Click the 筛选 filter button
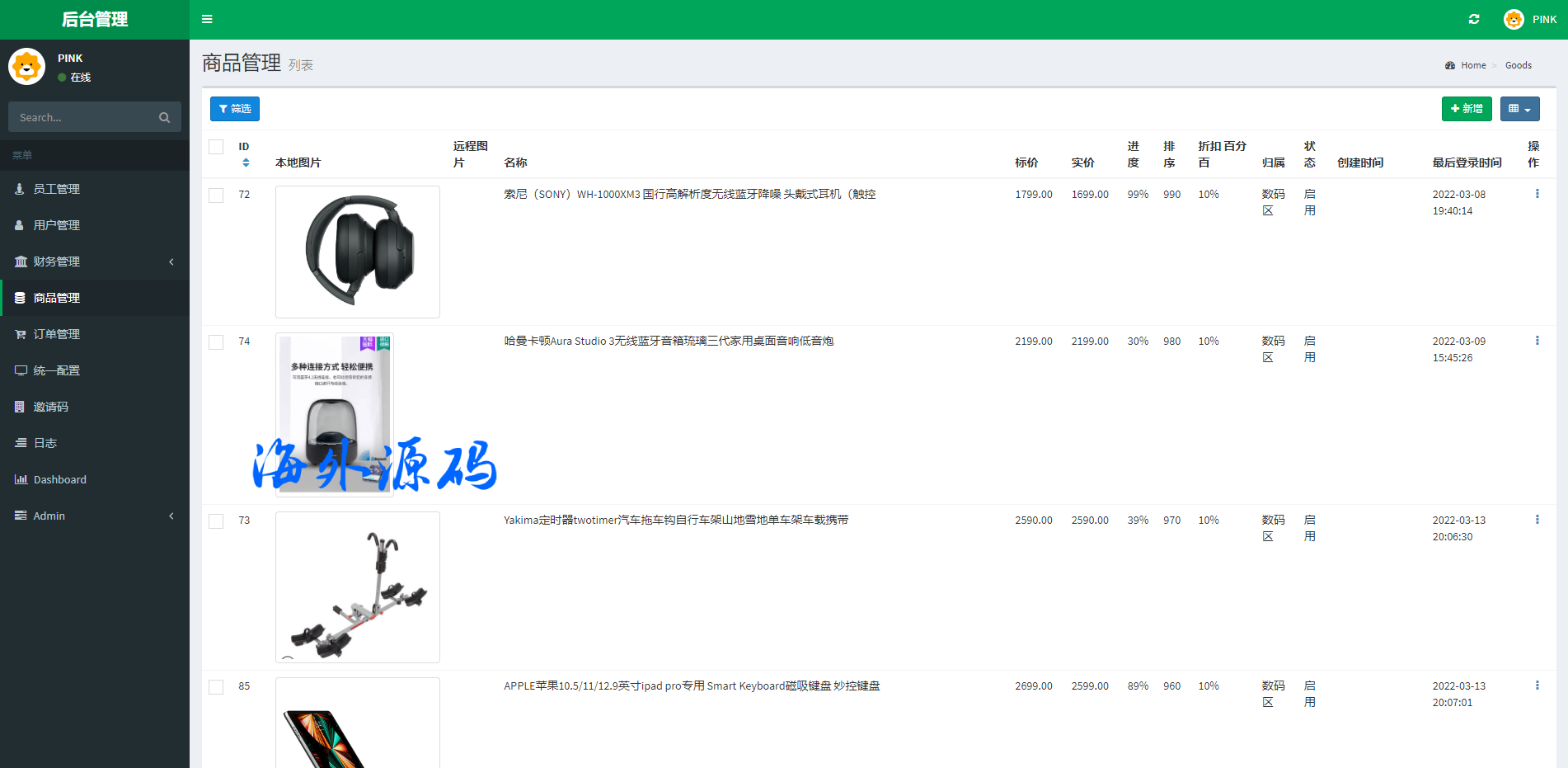This screenshot has height=768, width=1568. (x=235, y=109)
